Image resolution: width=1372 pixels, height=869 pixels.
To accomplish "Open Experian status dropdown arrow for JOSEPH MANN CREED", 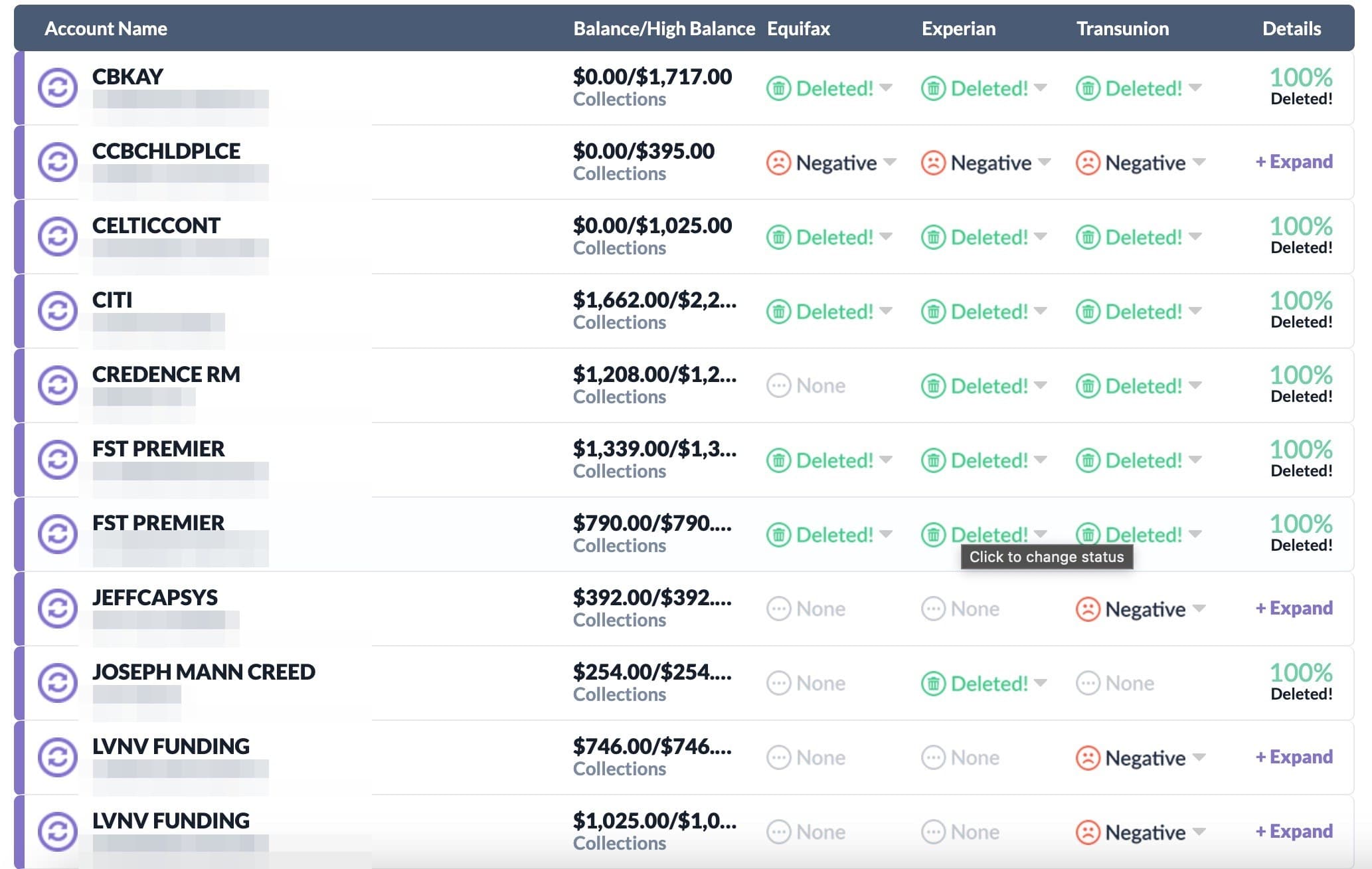I will click(1041, 682).
